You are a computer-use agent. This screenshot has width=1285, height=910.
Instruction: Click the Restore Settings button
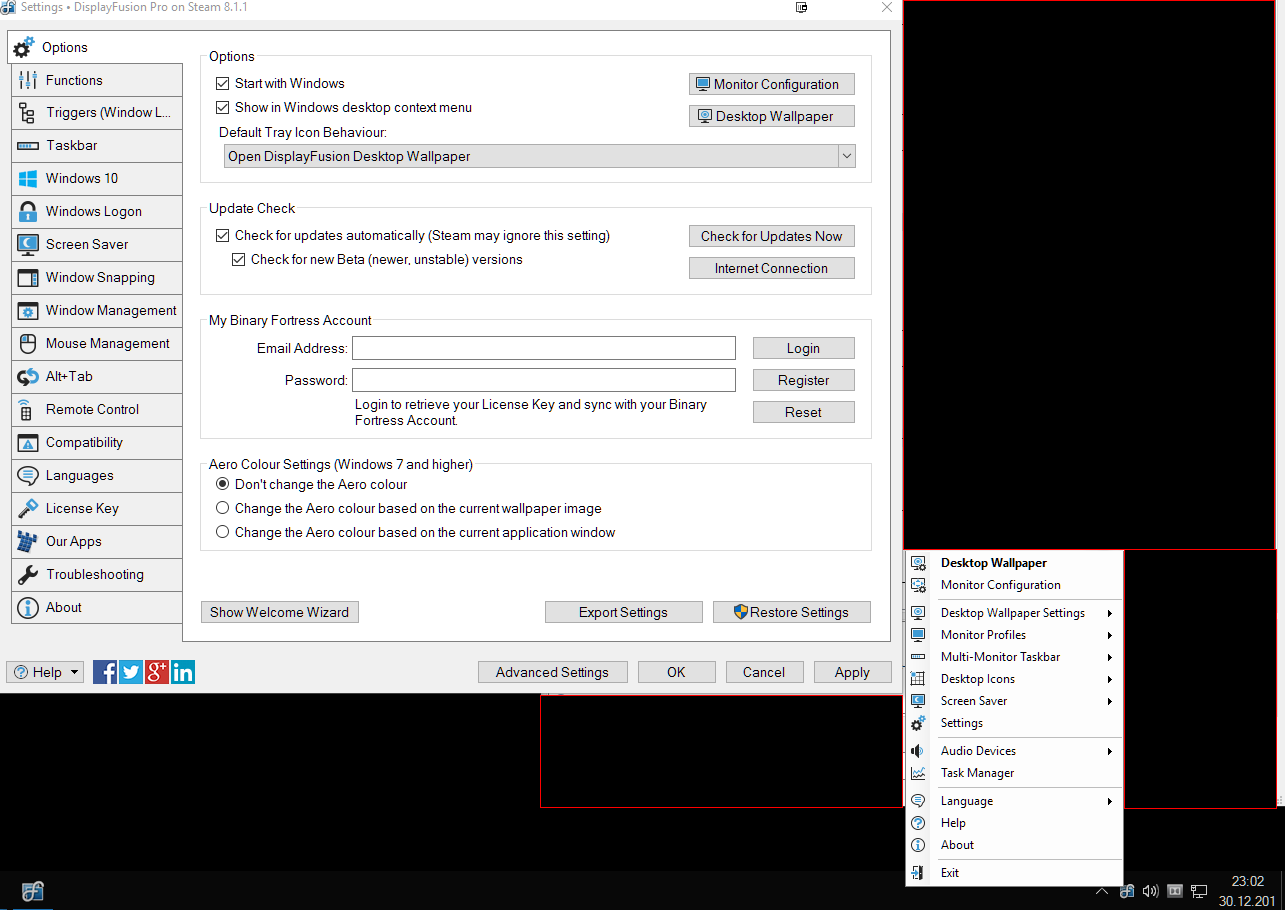click(x=792, y=612)
